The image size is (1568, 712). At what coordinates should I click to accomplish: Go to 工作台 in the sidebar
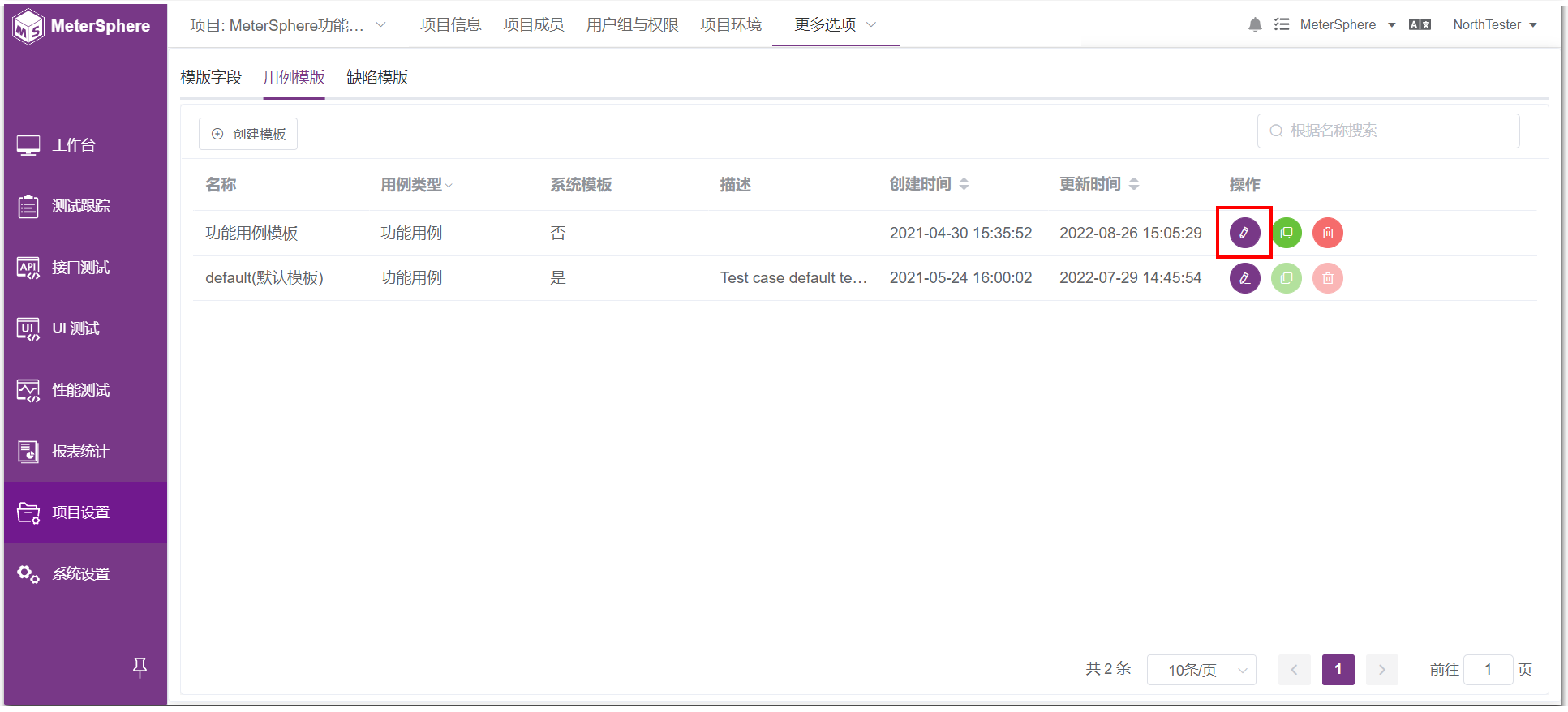[85, 145]
